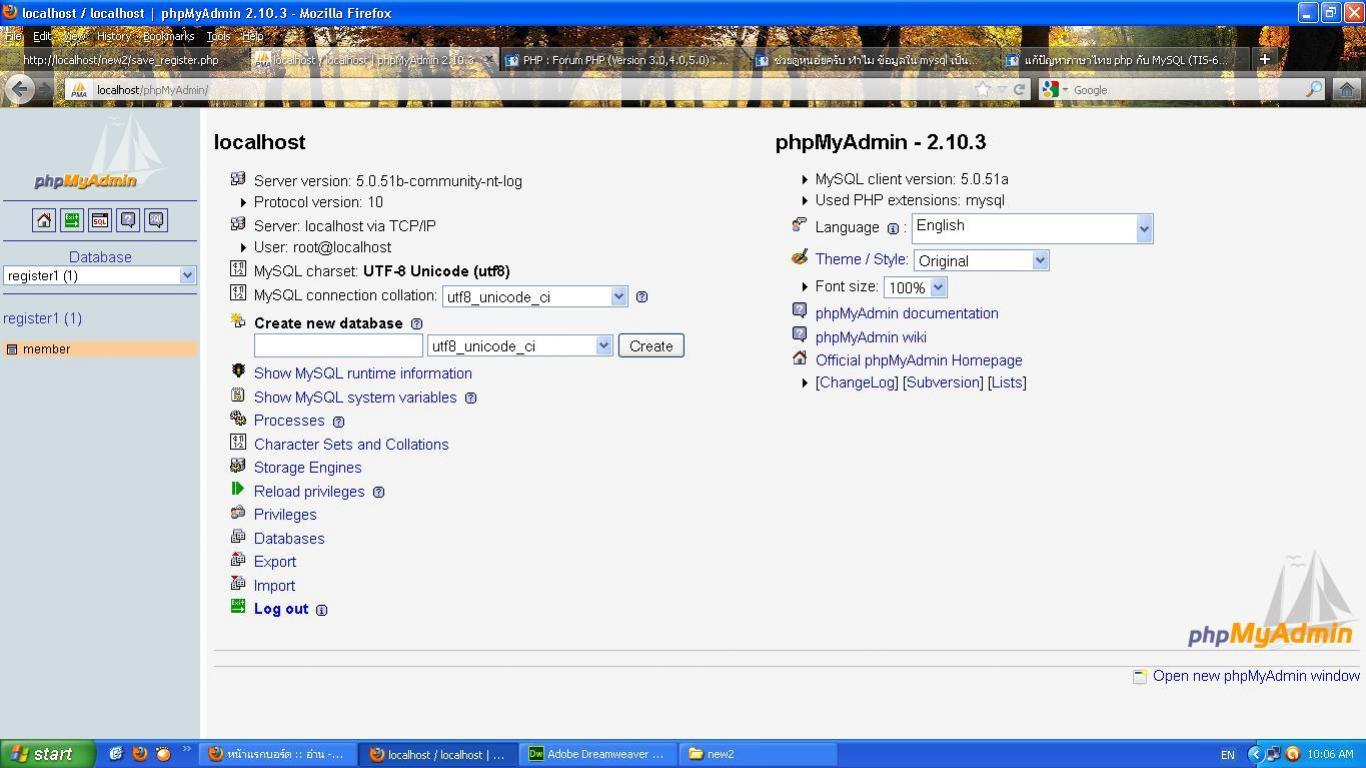
Task: Click the Show MySQL runtime information icon
Action: point(238,371)
